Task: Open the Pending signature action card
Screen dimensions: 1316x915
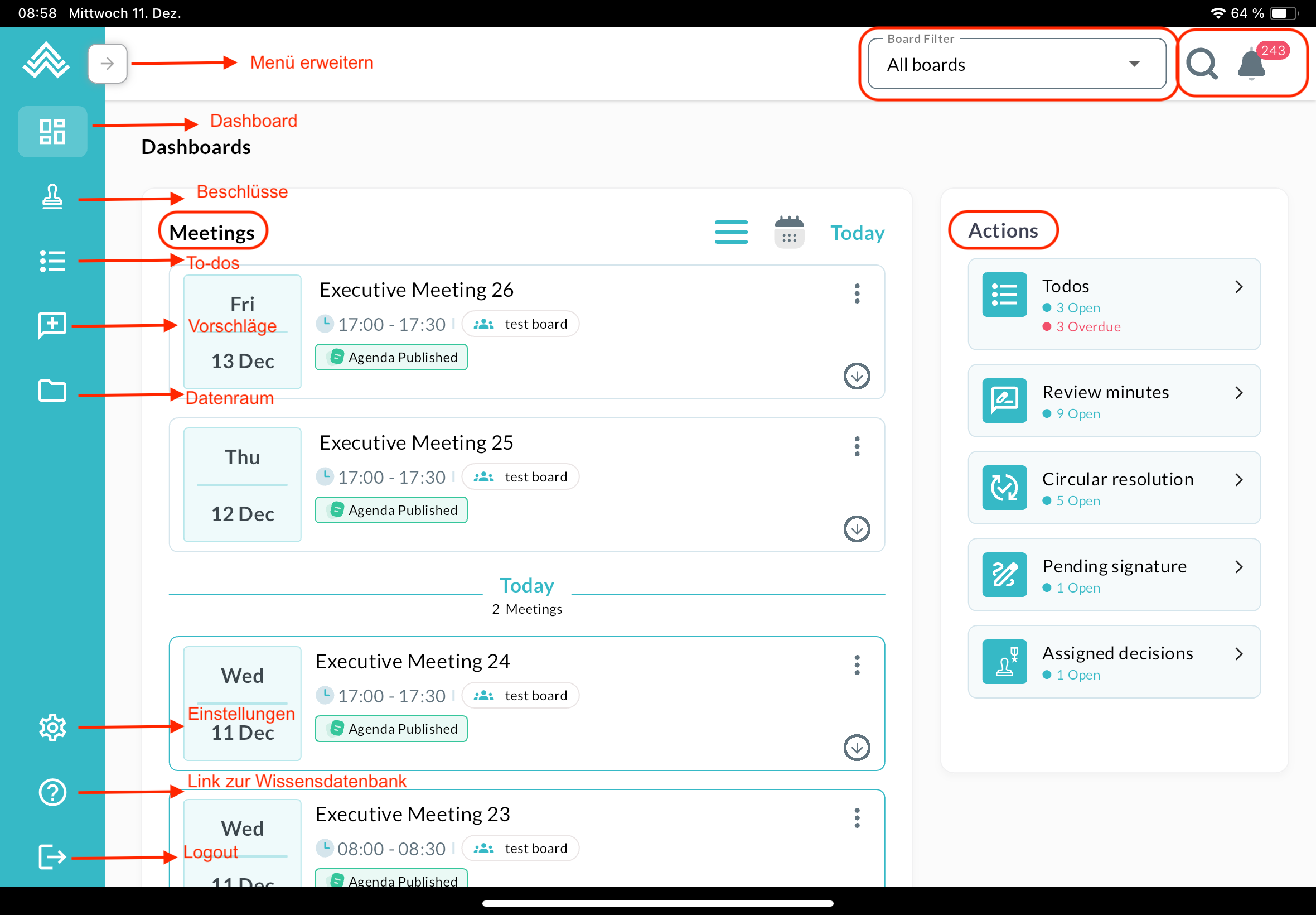Action: pos(1114,575)
